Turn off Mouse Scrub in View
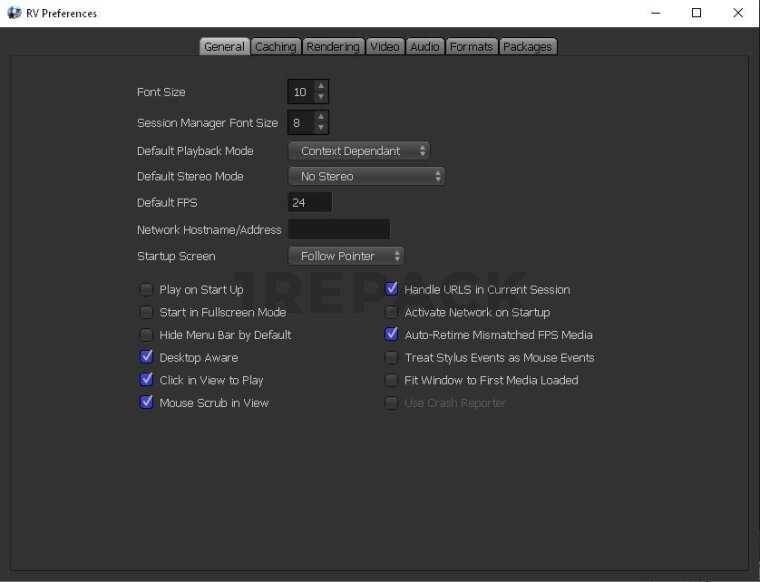Viewport: 760px width, 582px height. pos(147,403)
